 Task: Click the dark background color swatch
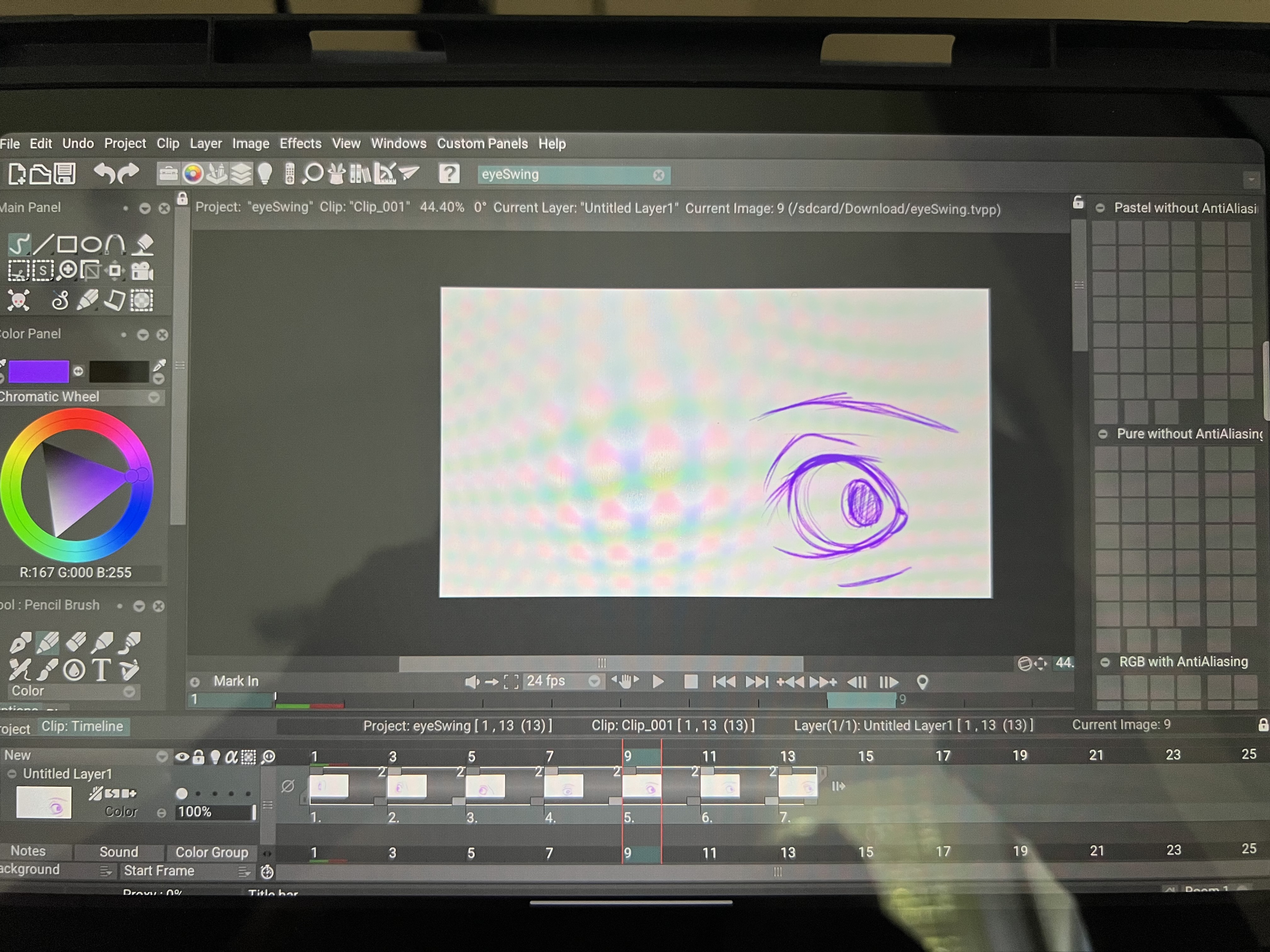click(x=119, y=371)
